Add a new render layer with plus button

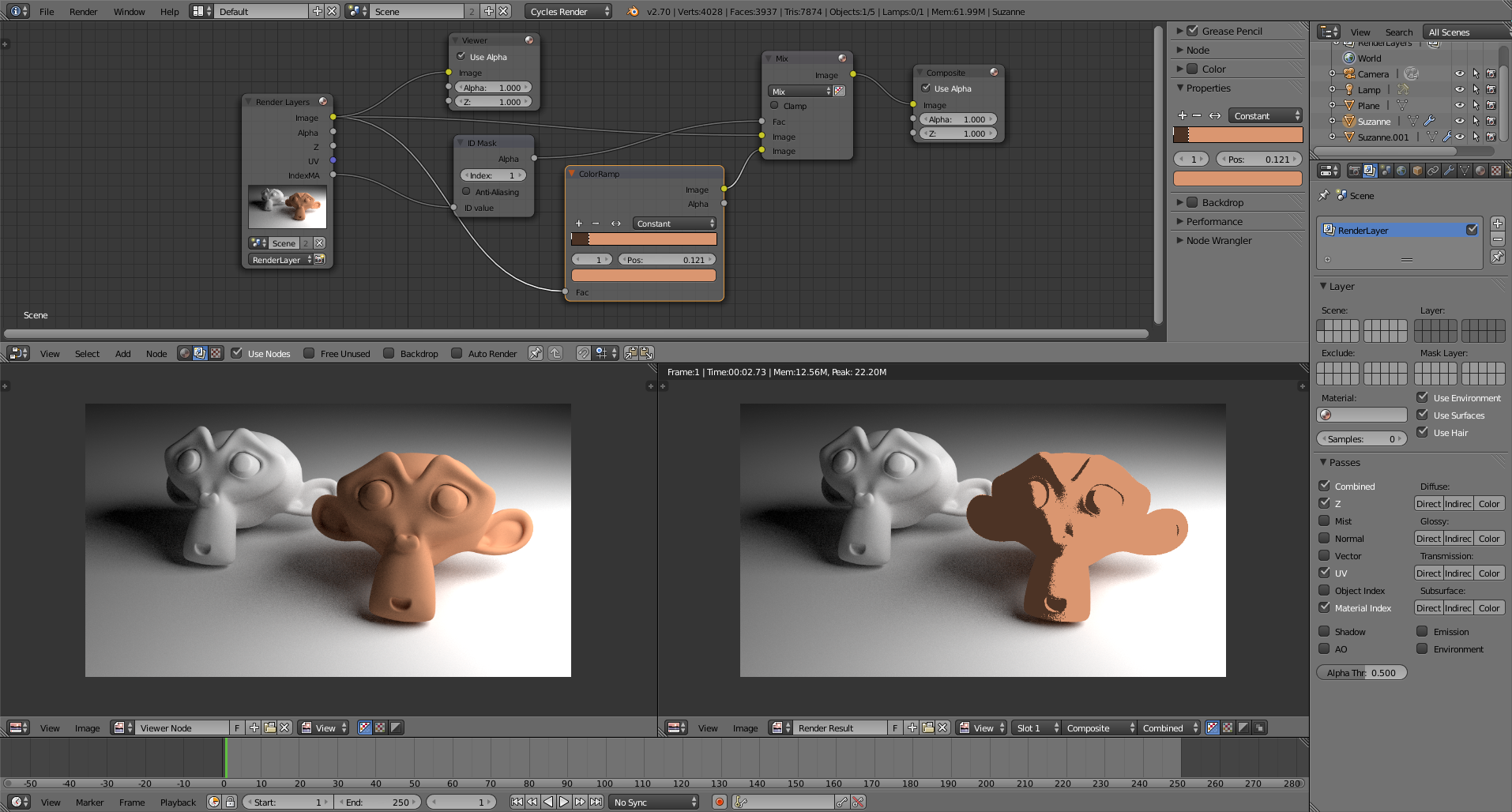click(x=1497, y=224)
